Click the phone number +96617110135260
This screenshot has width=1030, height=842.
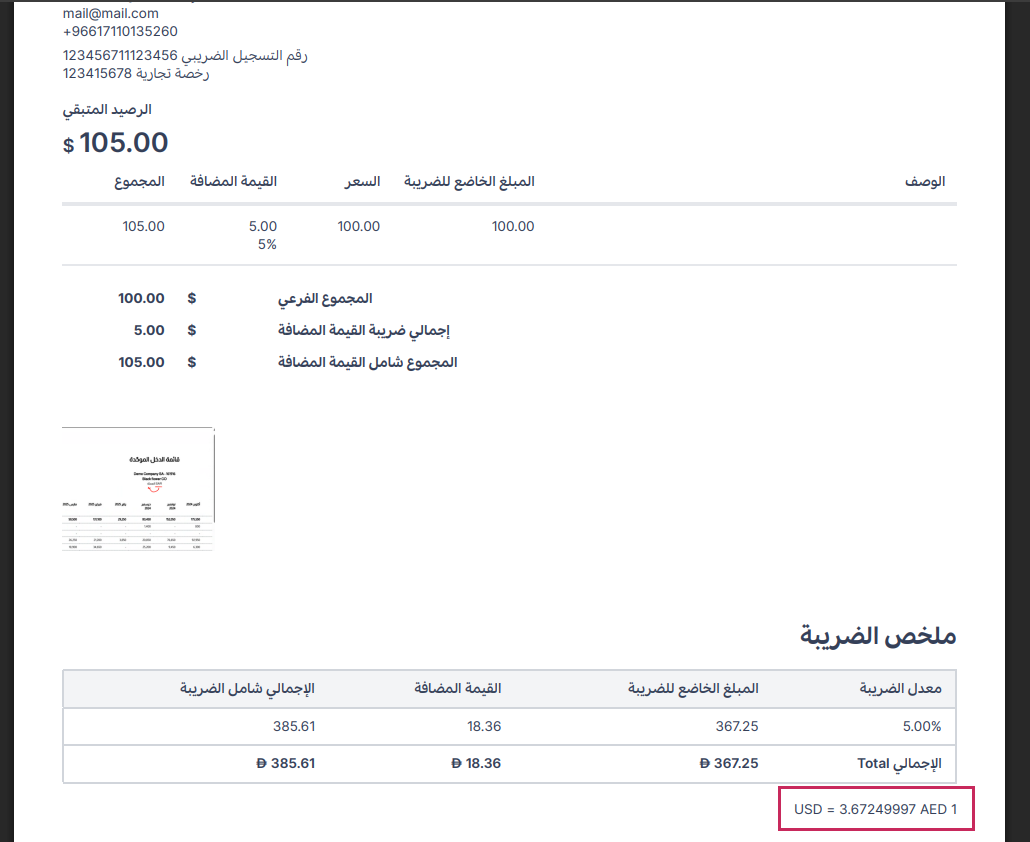point(120,31)
